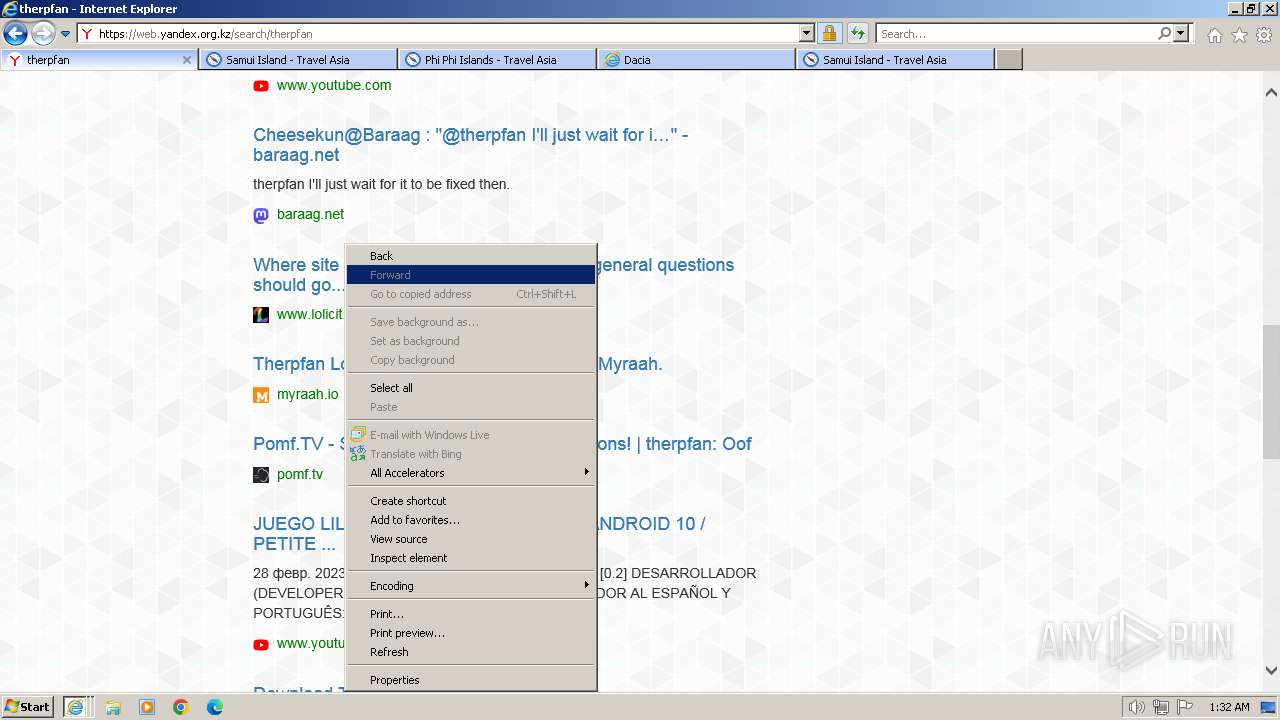
Task: Click Create shortcut menu entry
Action: [471, 501]
